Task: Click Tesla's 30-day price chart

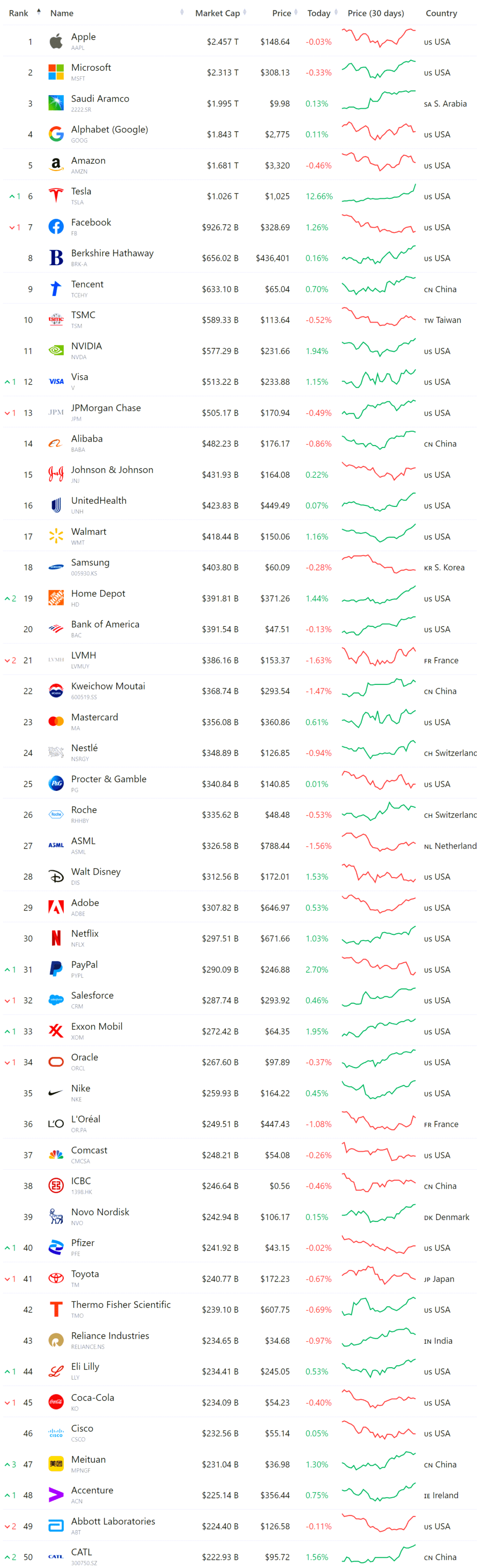Action: click(377, 195)
